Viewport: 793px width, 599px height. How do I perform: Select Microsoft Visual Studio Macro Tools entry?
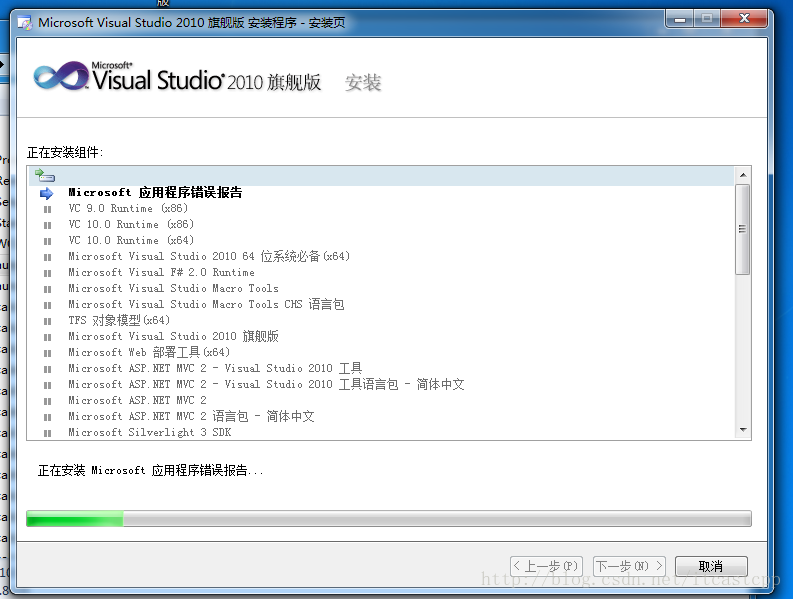click(x=173, y=288)
